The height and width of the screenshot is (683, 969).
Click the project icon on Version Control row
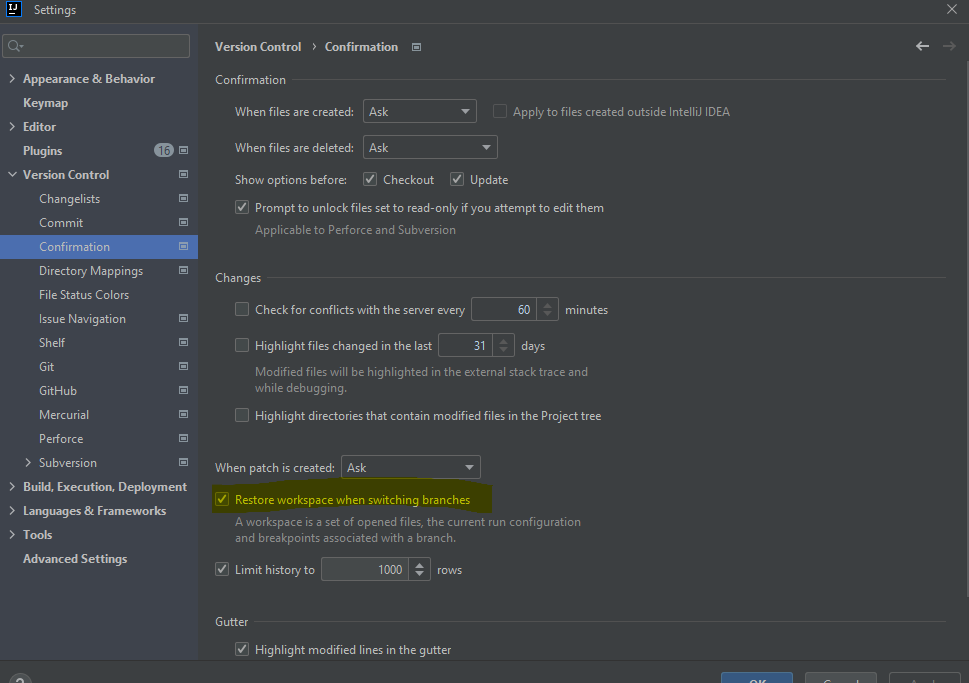(184, 174)
